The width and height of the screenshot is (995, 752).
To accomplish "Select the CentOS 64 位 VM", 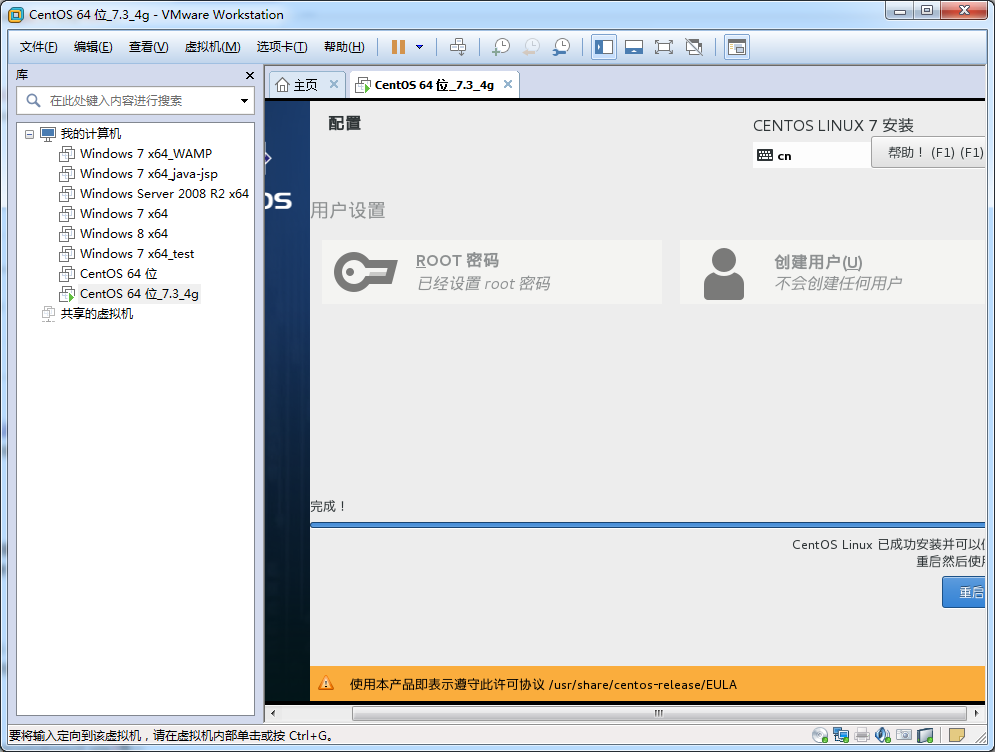I will point(118,274).
